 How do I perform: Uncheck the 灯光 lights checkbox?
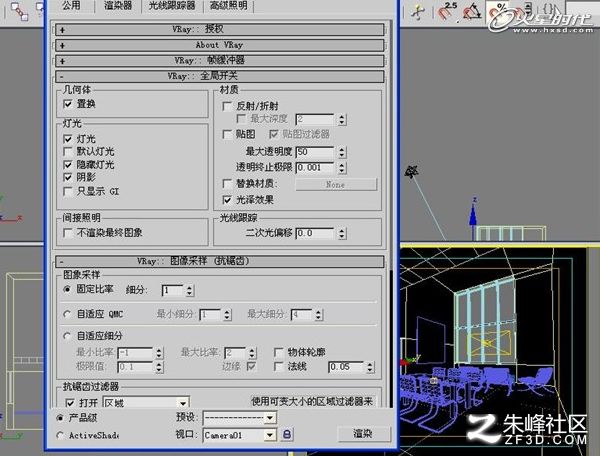point(68,138)
